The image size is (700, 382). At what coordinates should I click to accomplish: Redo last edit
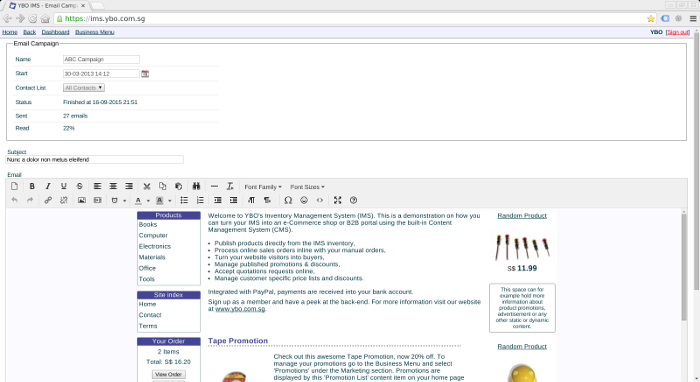click(30, 200)
